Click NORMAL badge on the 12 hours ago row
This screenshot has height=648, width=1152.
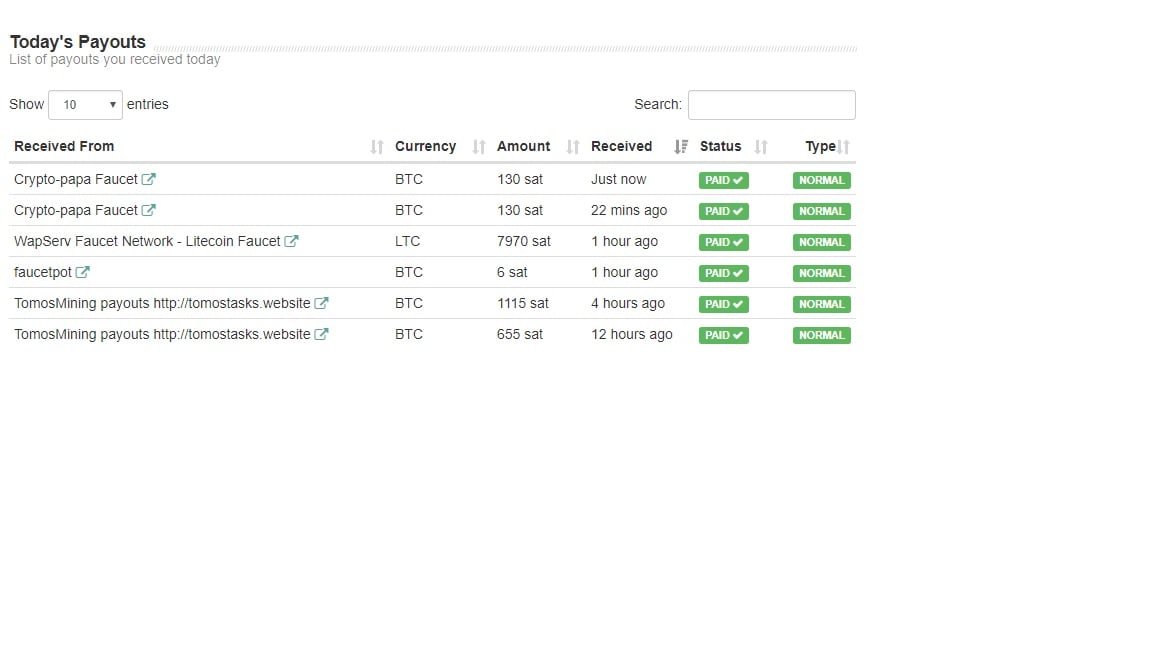click(821, 335)
